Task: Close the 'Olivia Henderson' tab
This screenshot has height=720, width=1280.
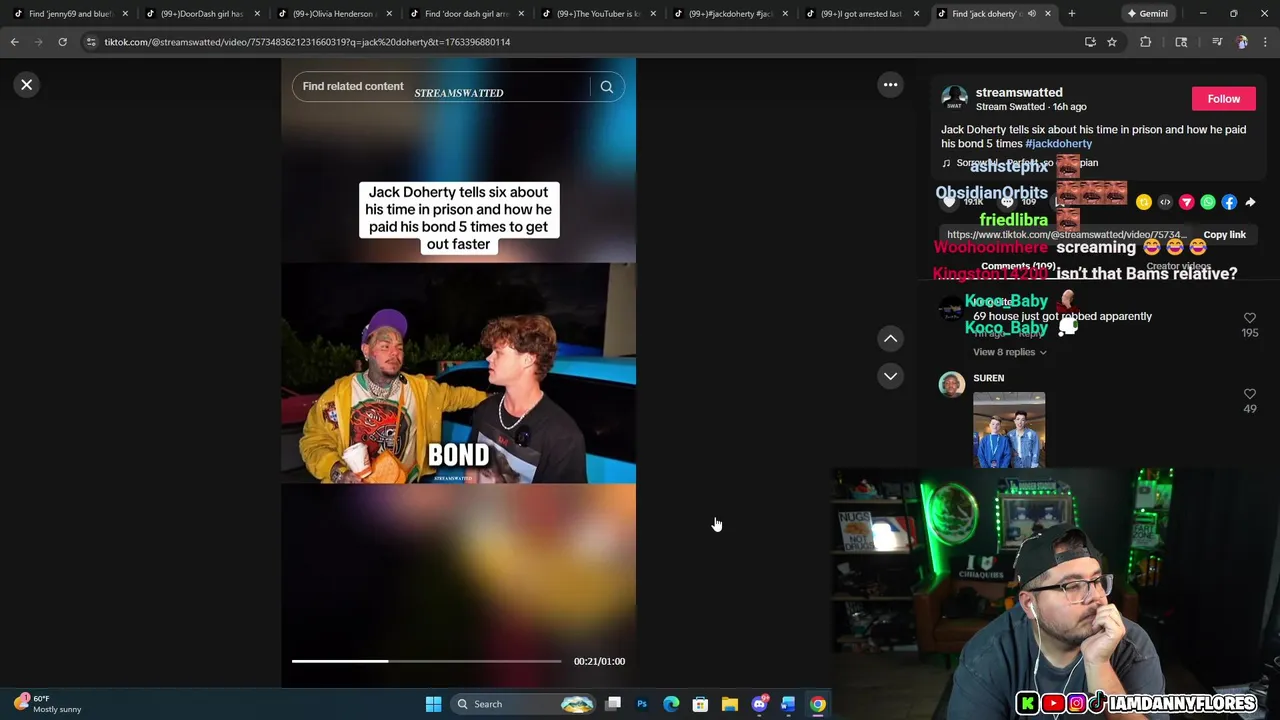Action: click(389, 14)
